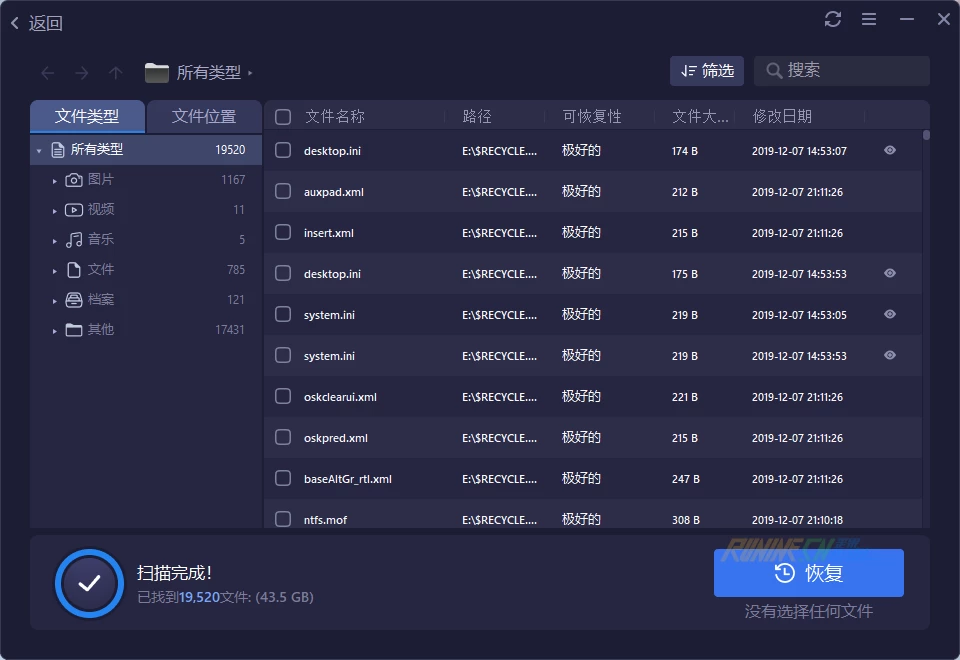Open the 筛选 filter button
Image resolution: width=960 pixels, height=660 pixels.
pyautogui.click(x=707, y=71)
